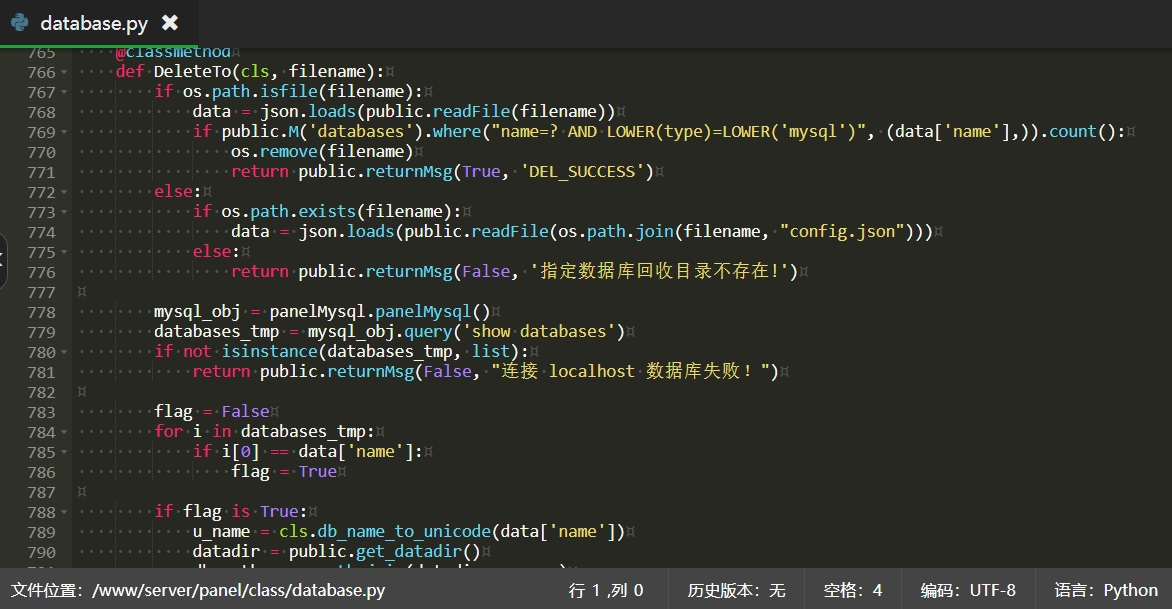1172x609 pixels.
Task: Click 'flag = True' on line 786
Action: (284, 472)
